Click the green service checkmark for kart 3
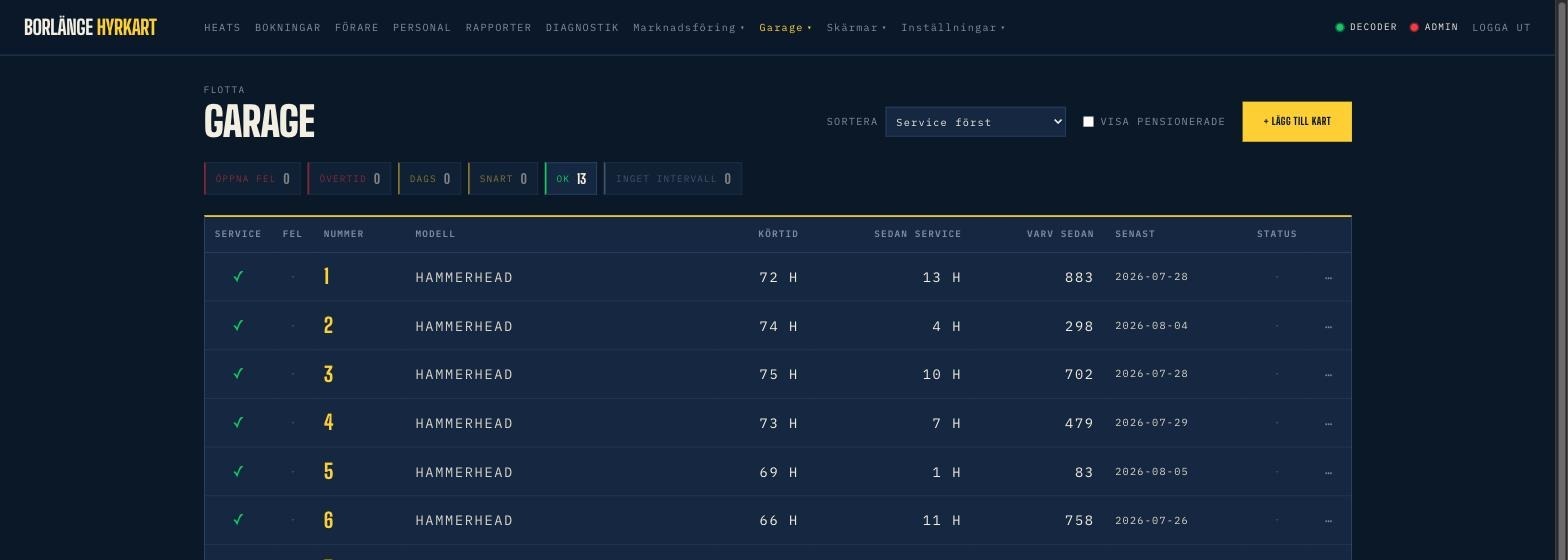The image size is (1568, 560). pos(238,374)
